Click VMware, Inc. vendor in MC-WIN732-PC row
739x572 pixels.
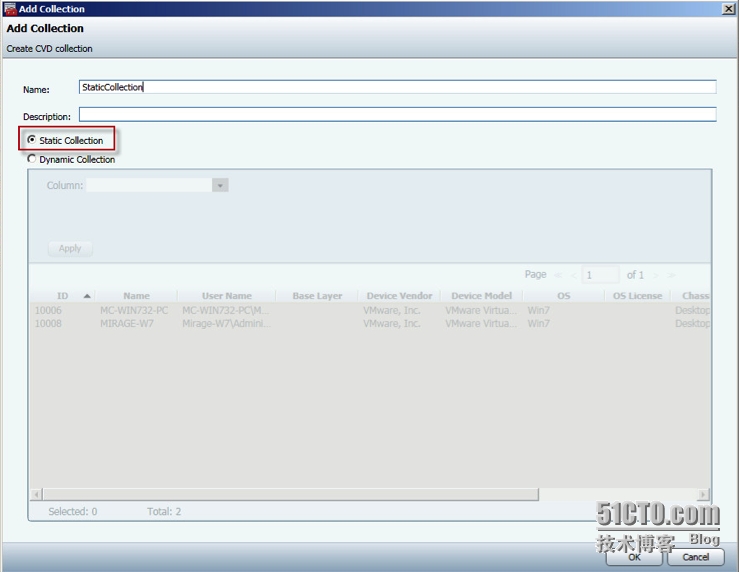tap(392, 310)
